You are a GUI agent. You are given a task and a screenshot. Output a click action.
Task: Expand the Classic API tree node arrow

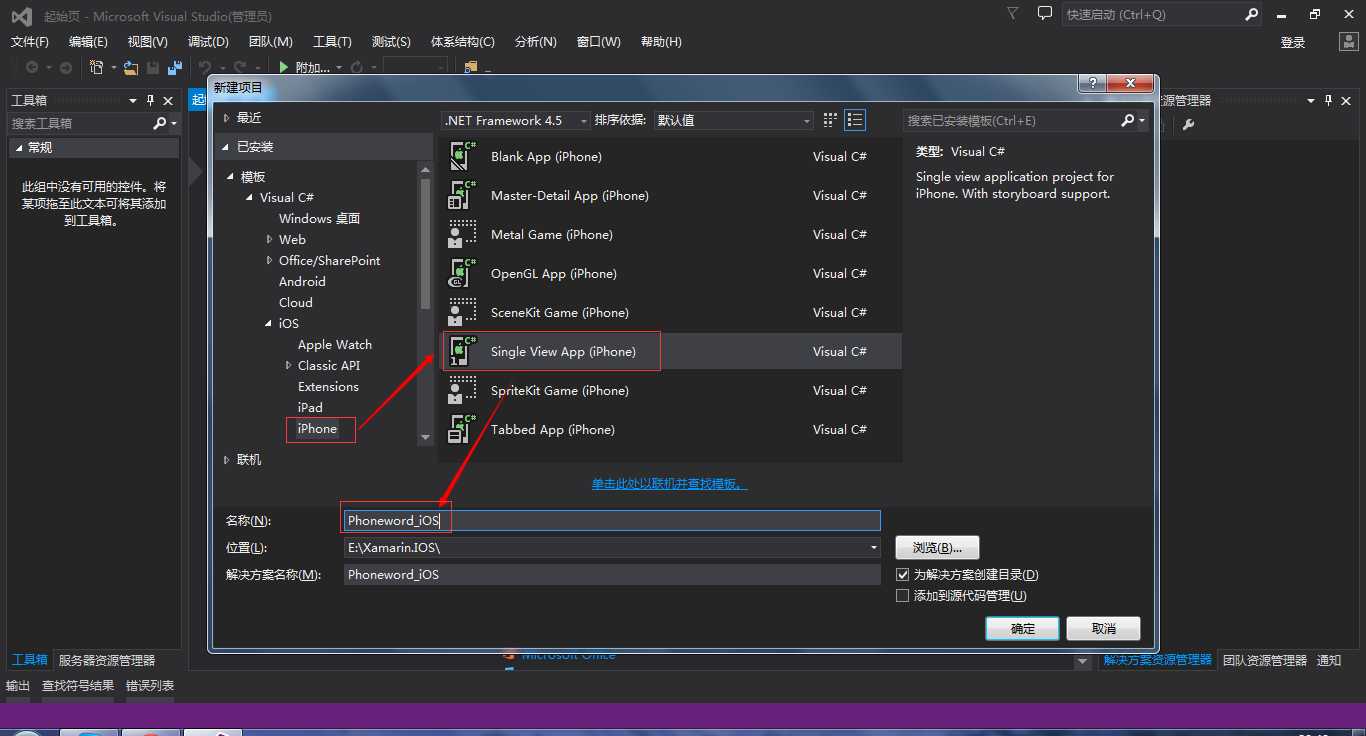[x=288, y=365]
